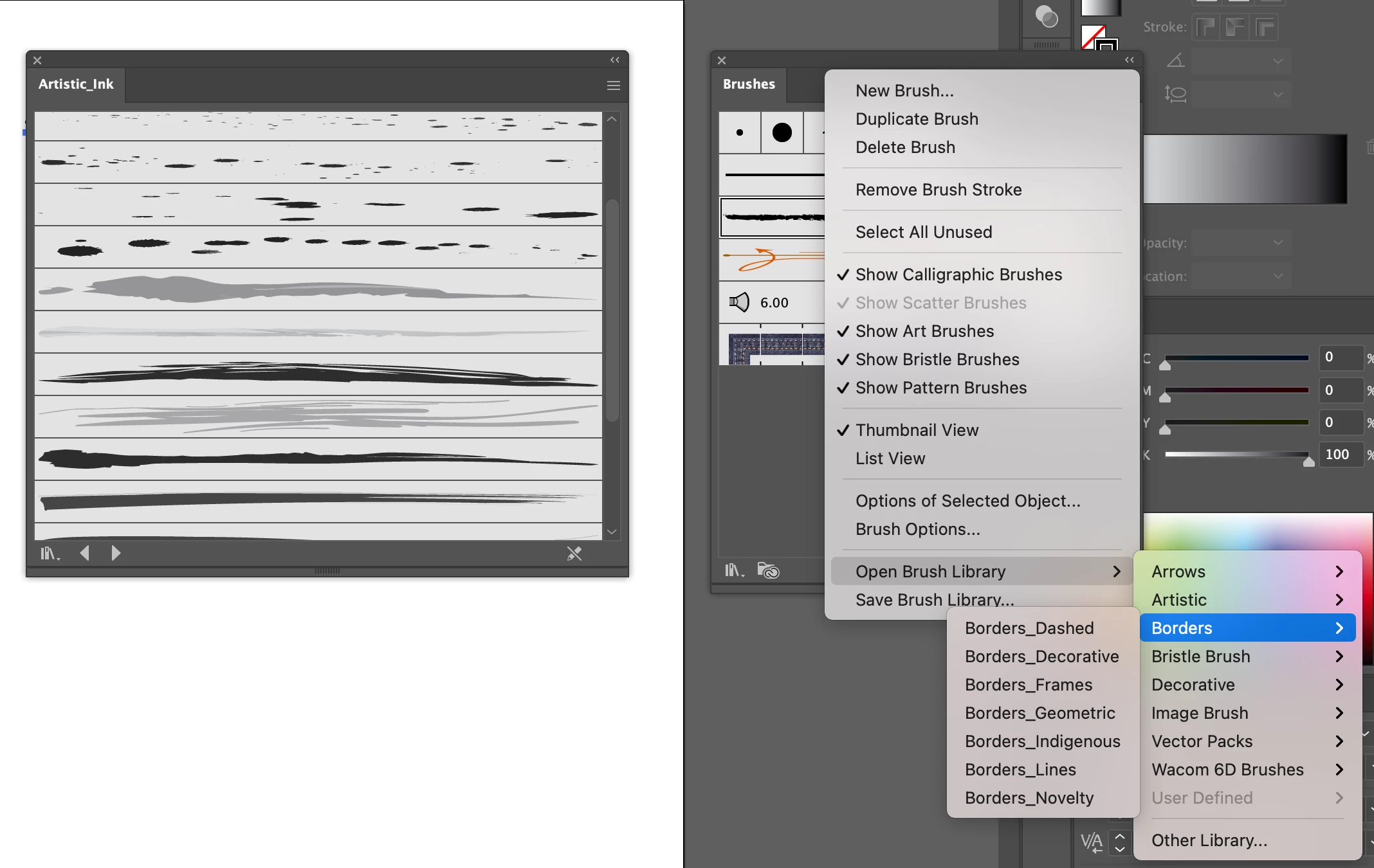Load the previous brush library arrow
The width and height of the screenshot is (1374, 868).
coord(84,554)
